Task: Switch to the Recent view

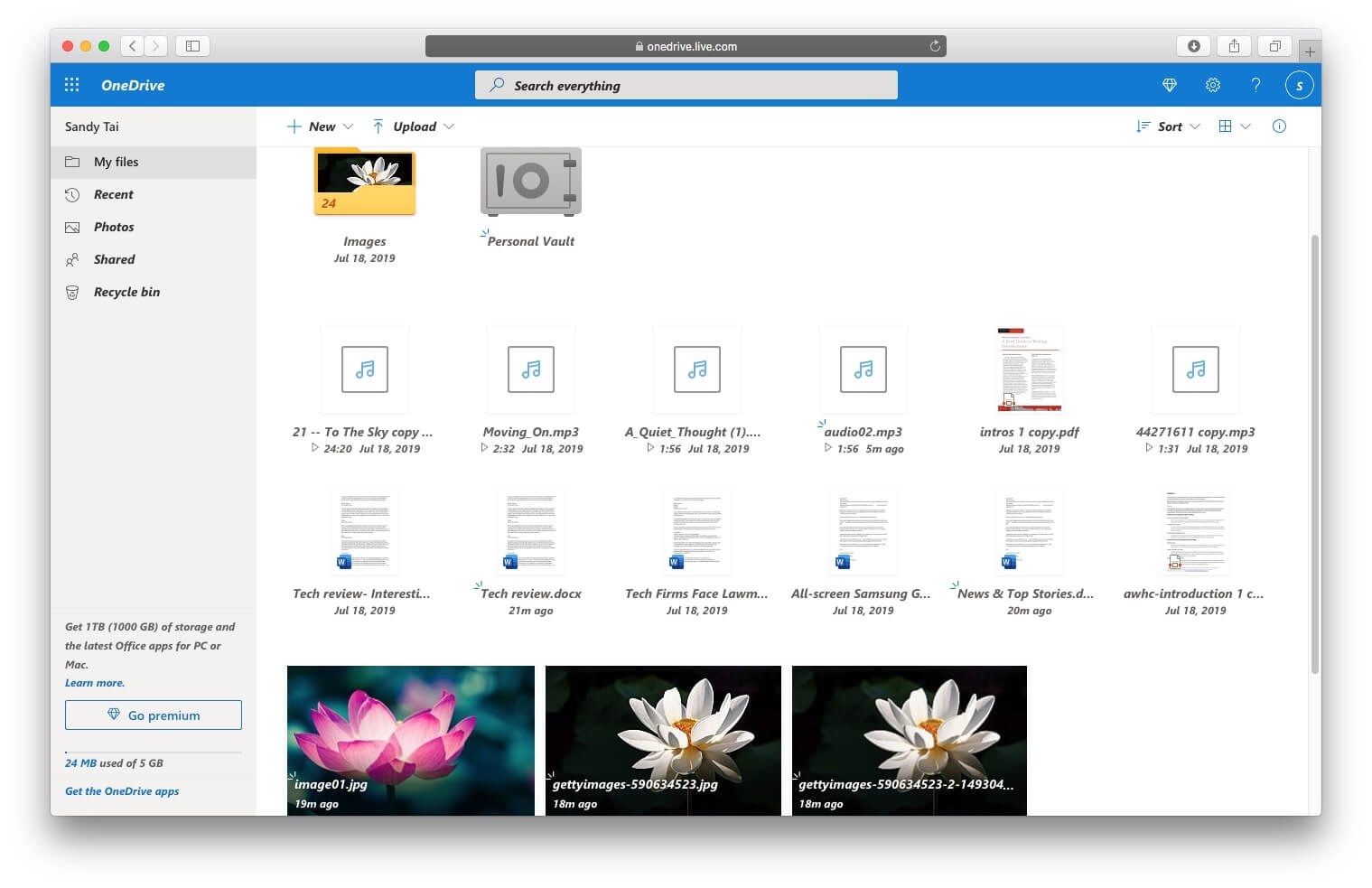Action: (x=113, y=194)
